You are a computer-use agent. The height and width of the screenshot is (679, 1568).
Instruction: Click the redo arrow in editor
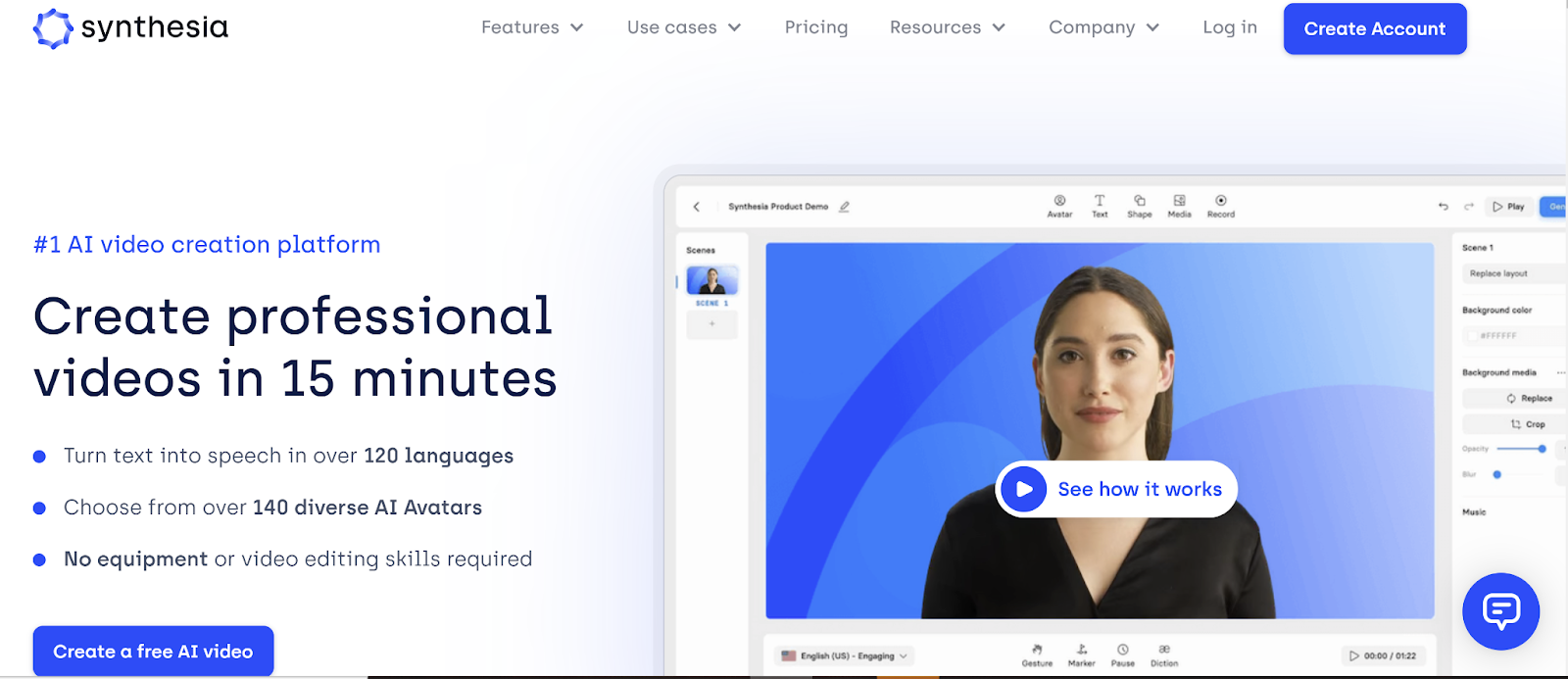(x=1468, y=207)
